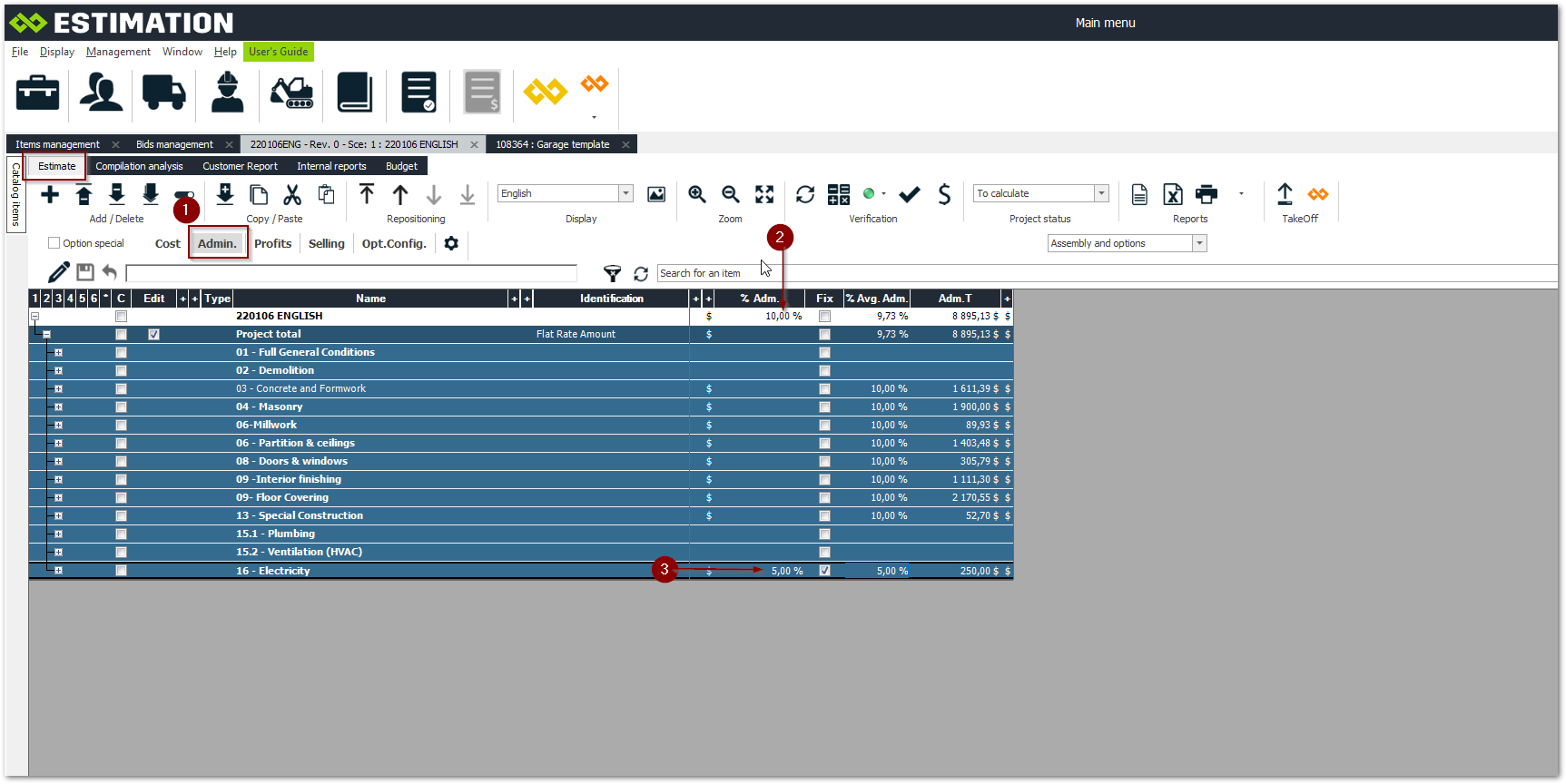Open the User's Guide button
The width and height of the screenshot is (1566, 784).
278,52
